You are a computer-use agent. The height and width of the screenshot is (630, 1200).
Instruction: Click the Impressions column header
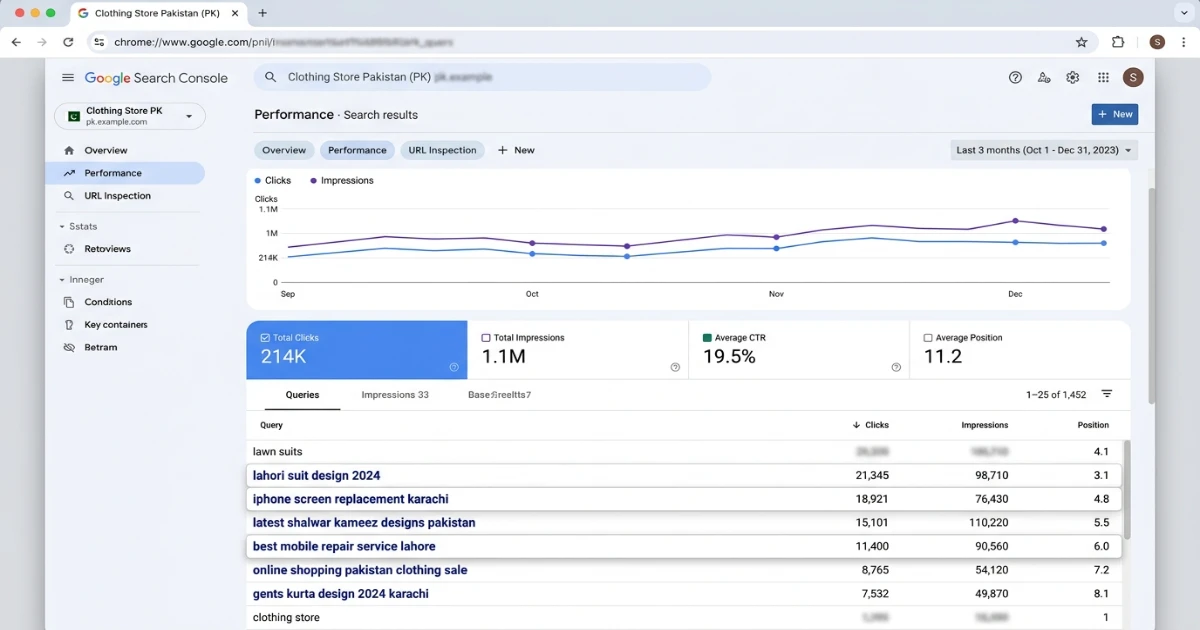[984, 425]
